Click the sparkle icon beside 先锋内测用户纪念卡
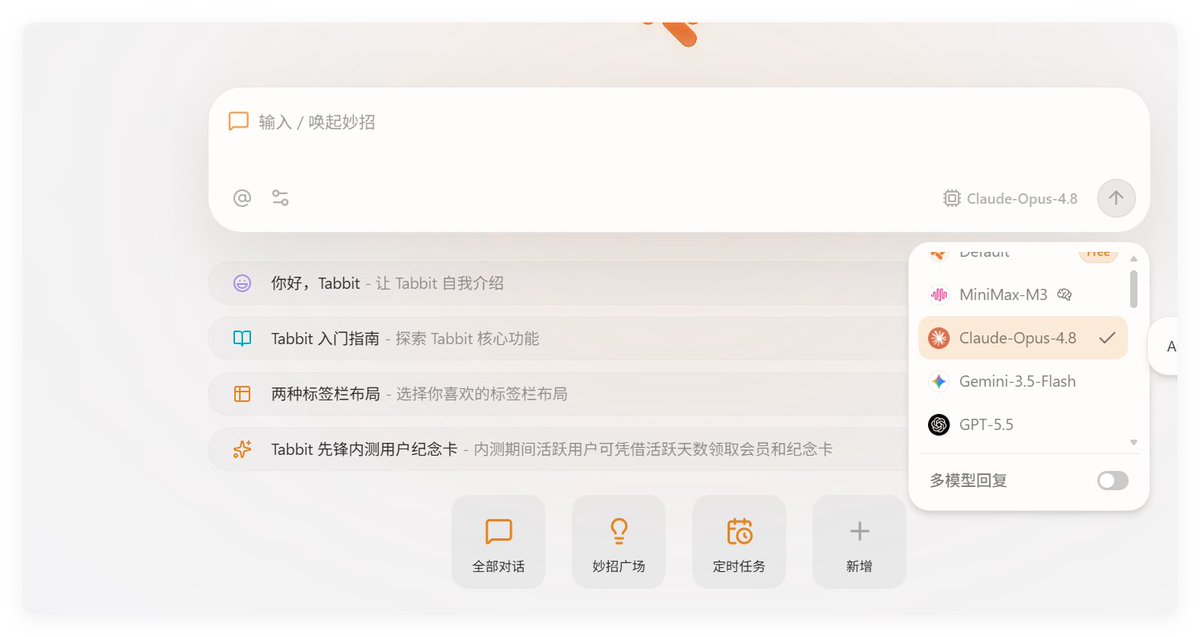The width and height of the screenshot is (1200, 637). tap(242, 449)
